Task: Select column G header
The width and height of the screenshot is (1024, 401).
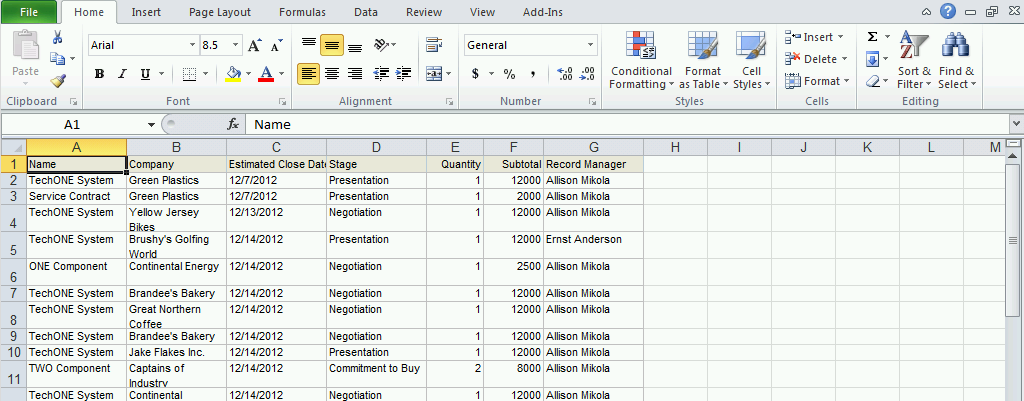Action: tap(593, 148)
